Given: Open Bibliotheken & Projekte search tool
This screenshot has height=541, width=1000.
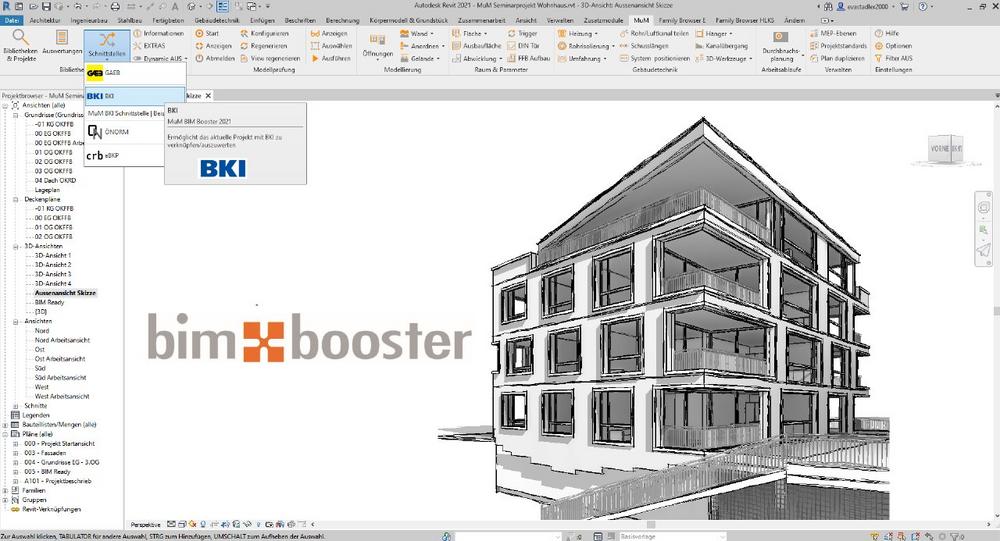Looking at the screenshot, I should (x=21, y=43).
